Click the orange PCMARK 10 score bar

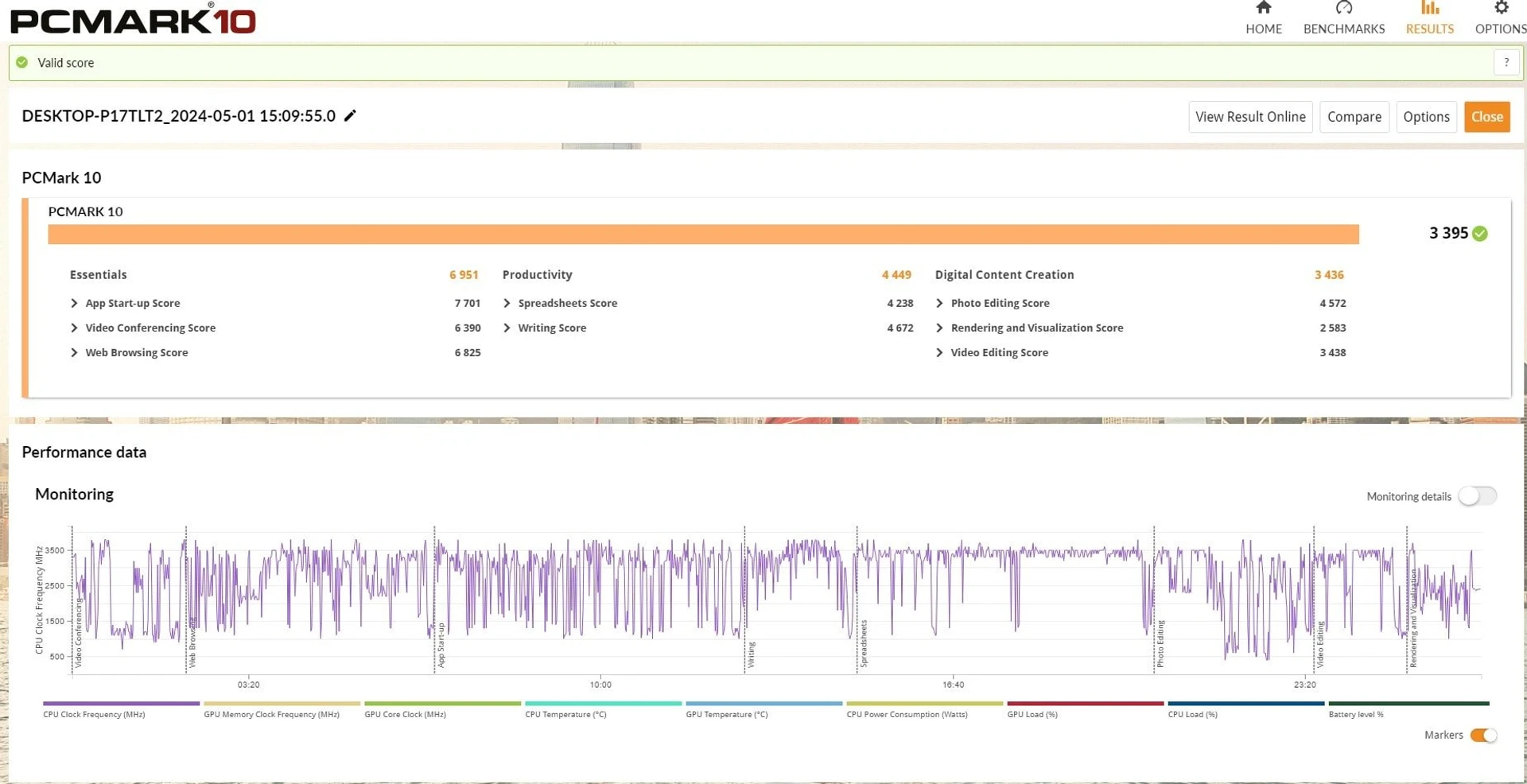click(703, 235)
